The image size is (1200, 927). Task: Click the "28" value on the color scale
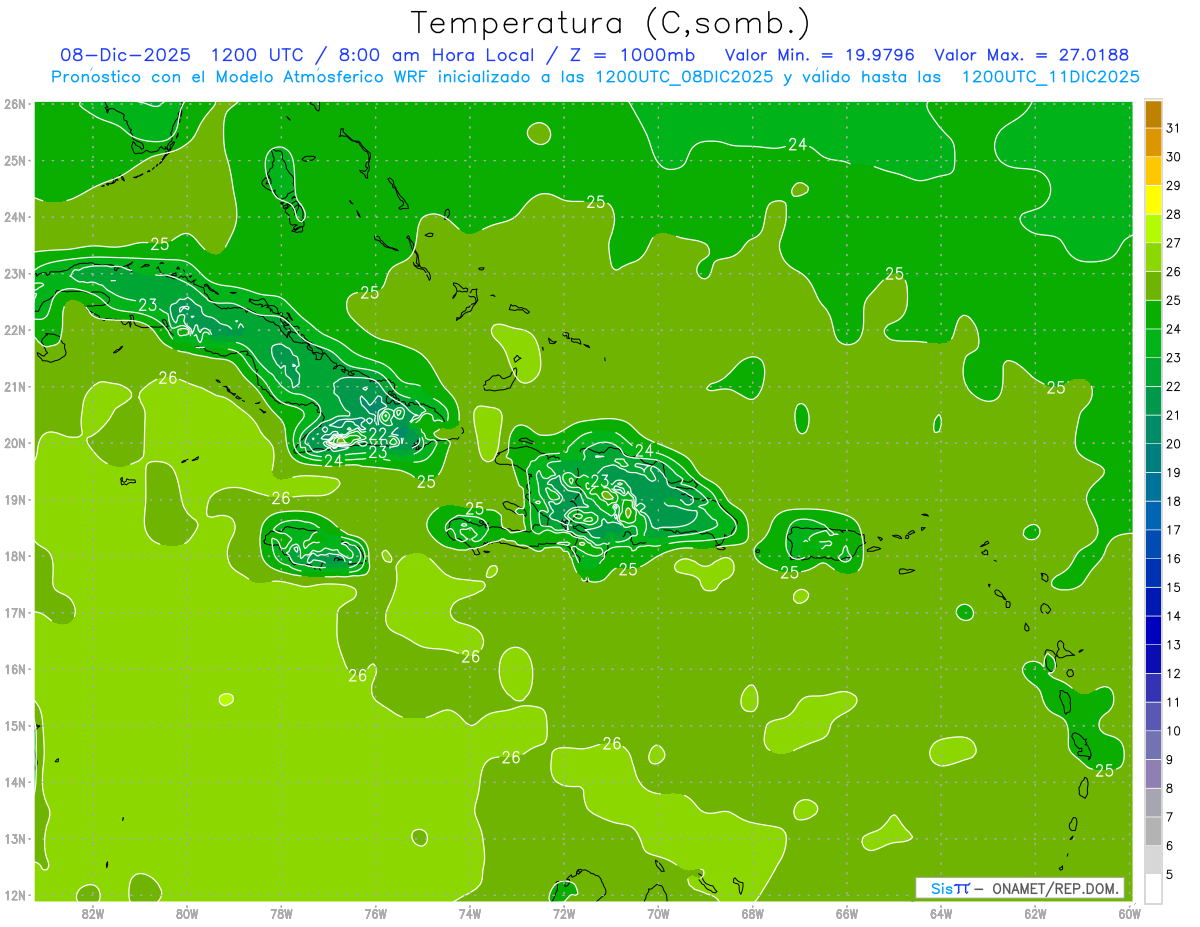(1173, 215)
